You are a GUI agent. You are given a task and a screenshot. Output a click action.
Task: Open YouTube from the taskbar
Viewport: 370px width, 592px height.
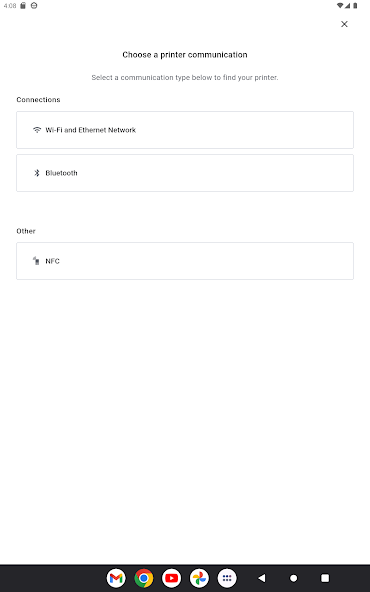171,578
